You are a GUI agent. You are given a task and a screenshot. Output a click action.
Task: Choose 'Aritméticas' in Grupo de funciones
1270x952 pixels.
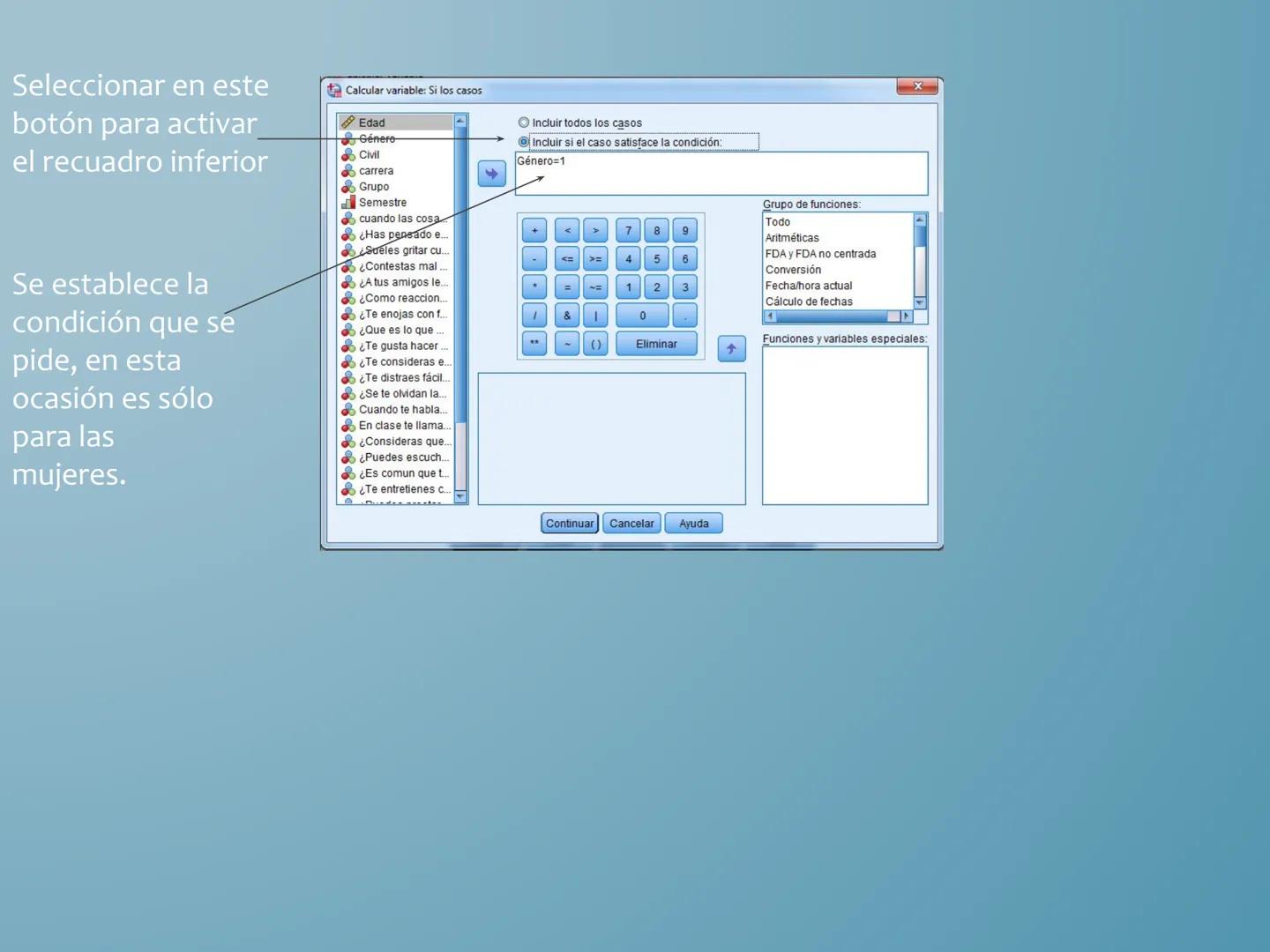click(793, 237)
